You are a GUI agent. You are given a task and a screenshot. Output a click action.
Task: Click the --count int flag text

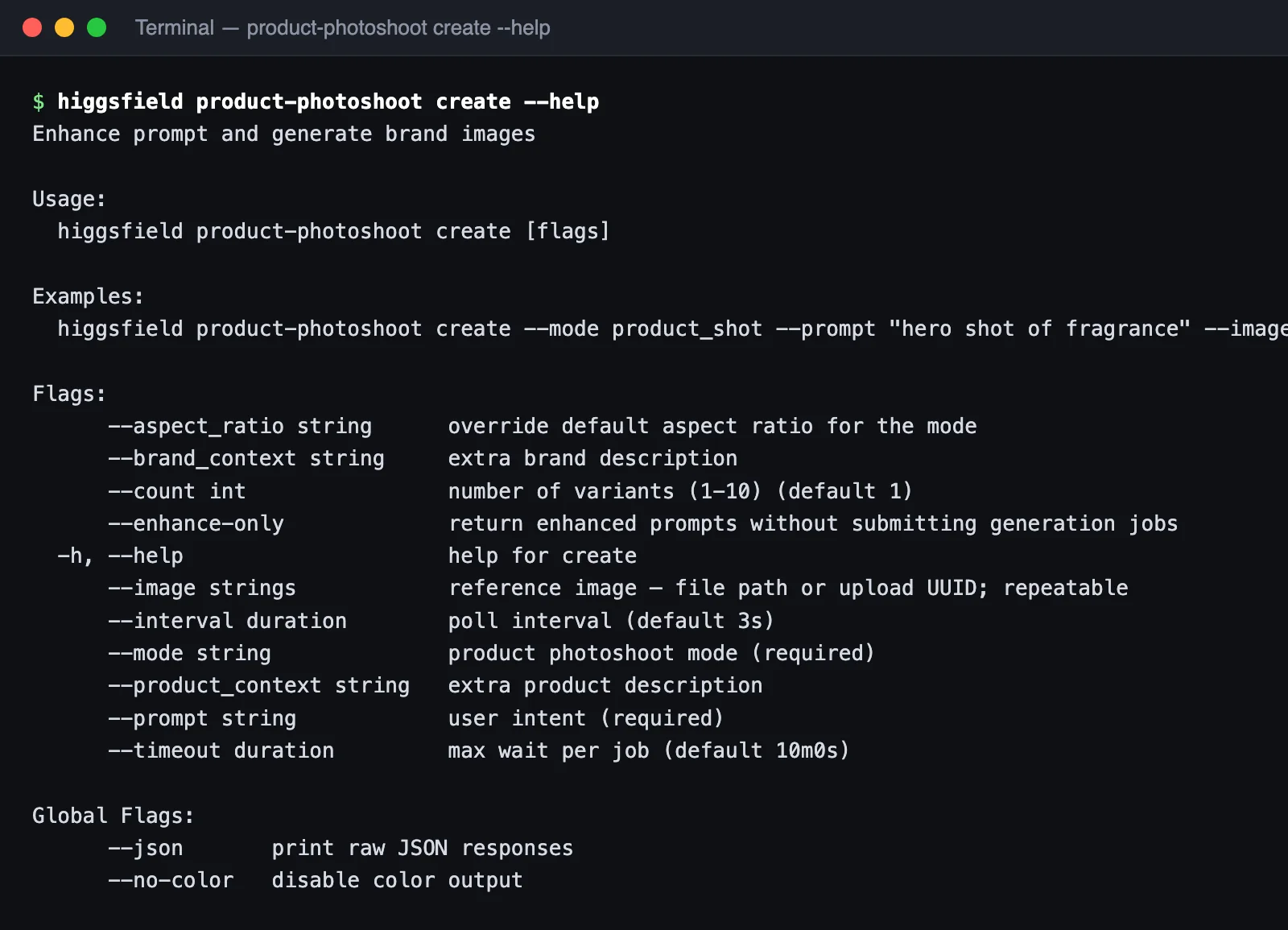click(x=177, y=491)
